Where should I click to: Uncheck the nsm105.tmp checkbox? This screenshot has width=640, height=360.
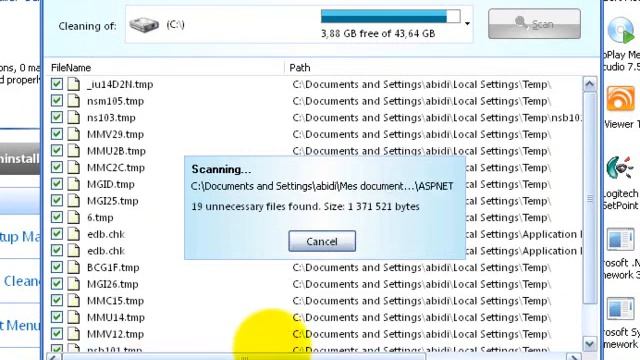tap(57, 101)
